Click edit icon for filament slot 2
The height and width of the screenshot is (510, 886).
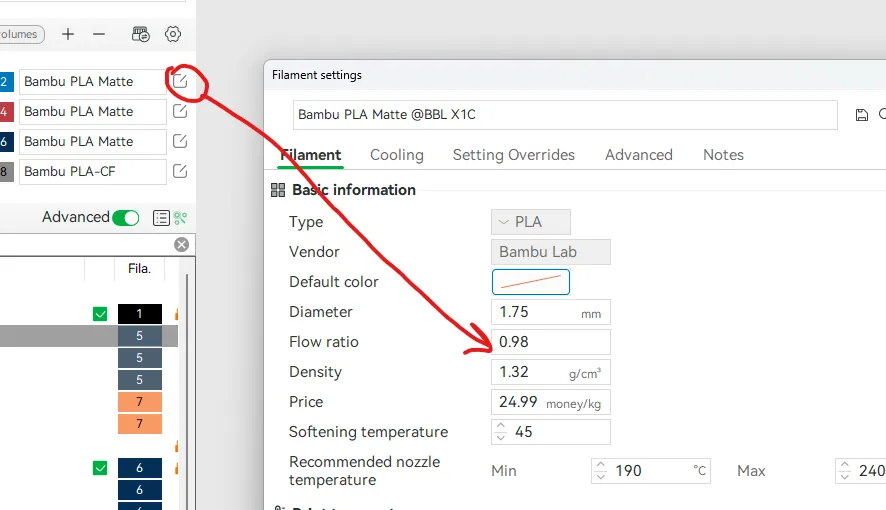pos(180,82)
